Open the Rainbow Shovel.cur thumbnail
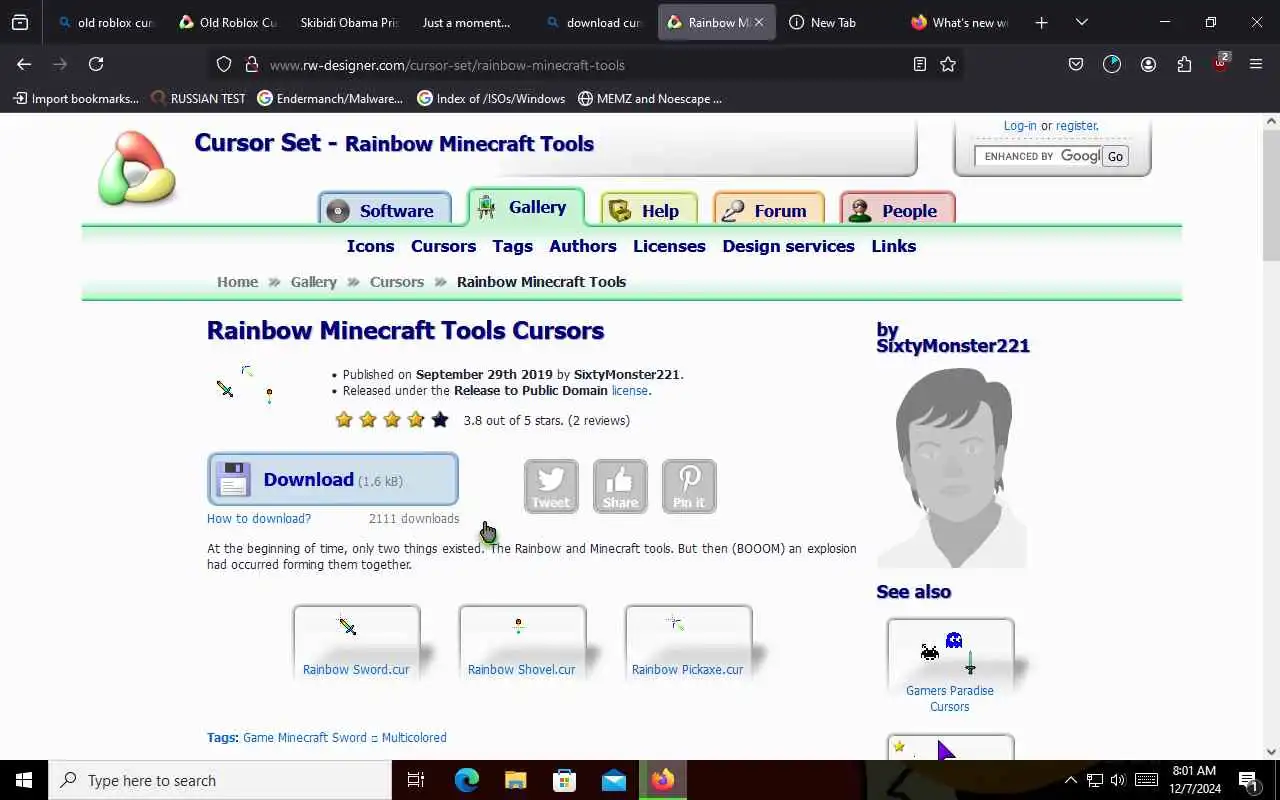Screen dimensions: 1280x800 click(522, 642)
